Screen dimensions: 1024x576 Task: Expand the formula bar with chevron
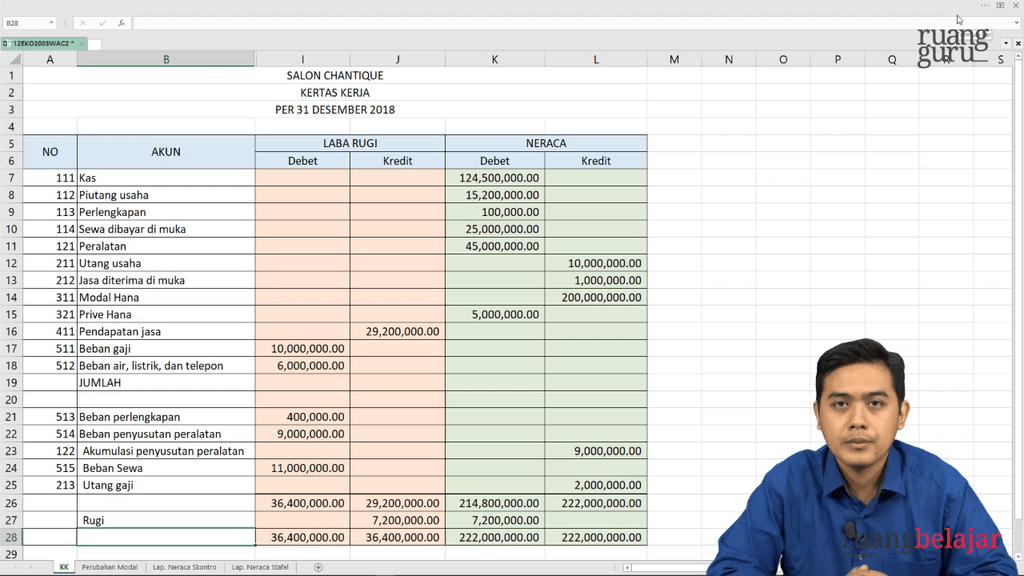(x=1017, y=22)
